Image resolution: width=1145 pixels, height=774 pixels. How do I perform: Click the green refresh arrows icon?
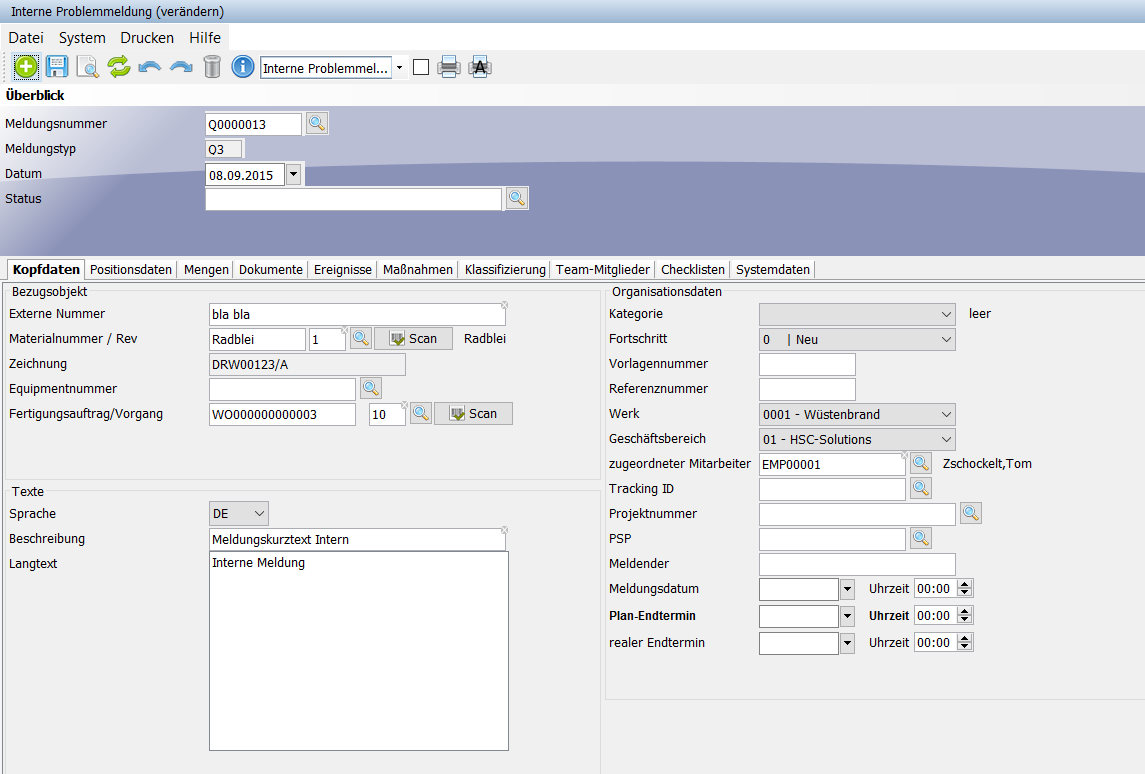[119, 67]
